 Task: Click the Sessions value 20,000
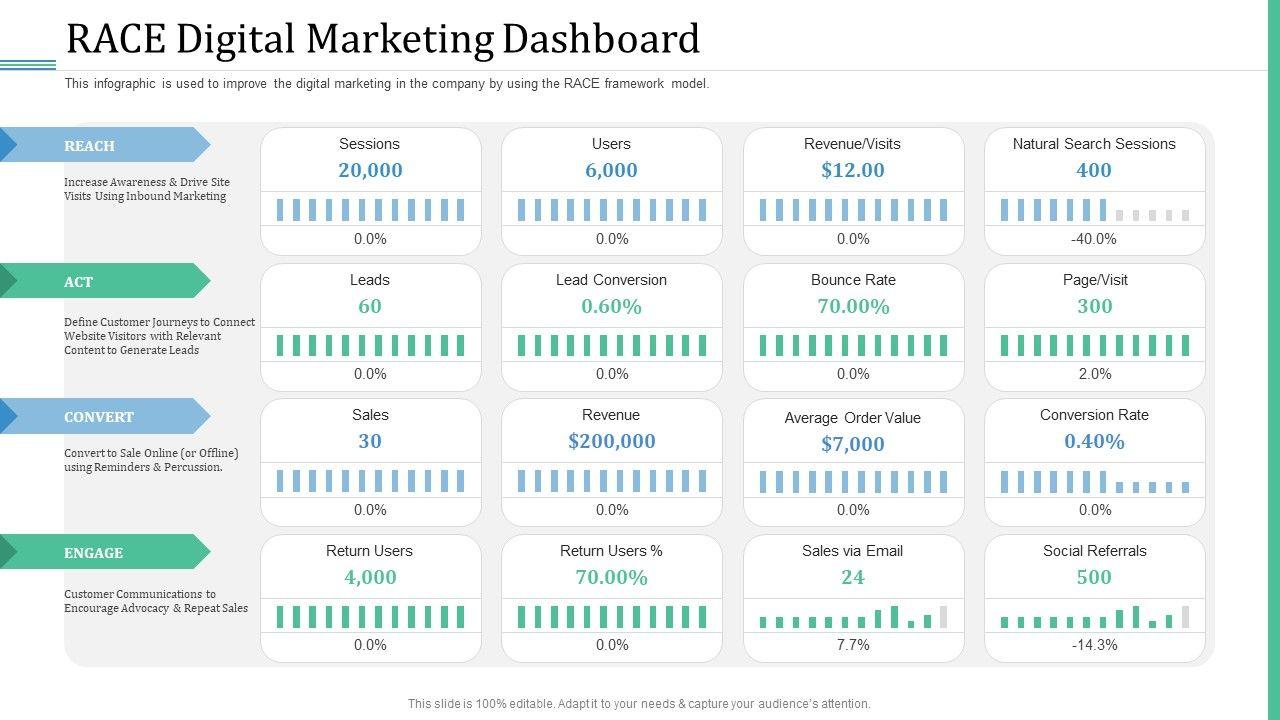[370, 170]
